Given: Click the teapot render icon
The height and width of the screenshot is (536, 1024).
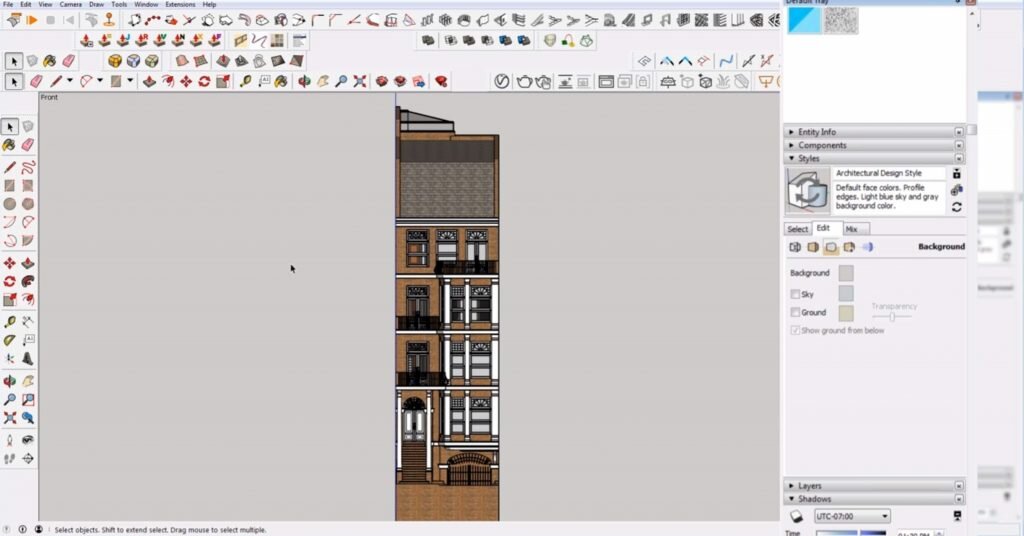Looking at the screenshot, I should pyautogui.click(x=524, y=82).
